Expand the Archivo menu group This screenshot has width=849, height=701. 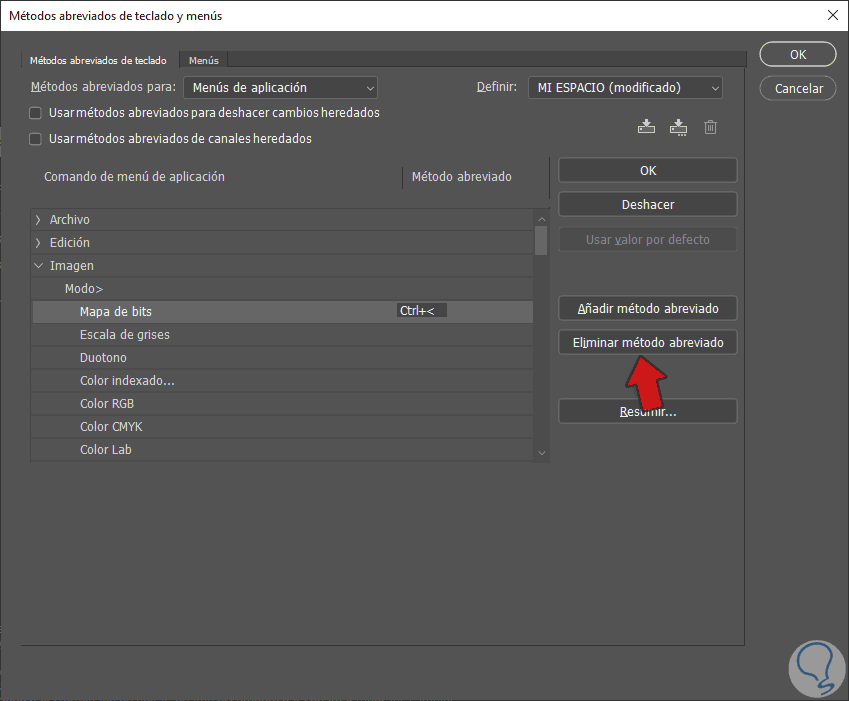pos(38,220)
